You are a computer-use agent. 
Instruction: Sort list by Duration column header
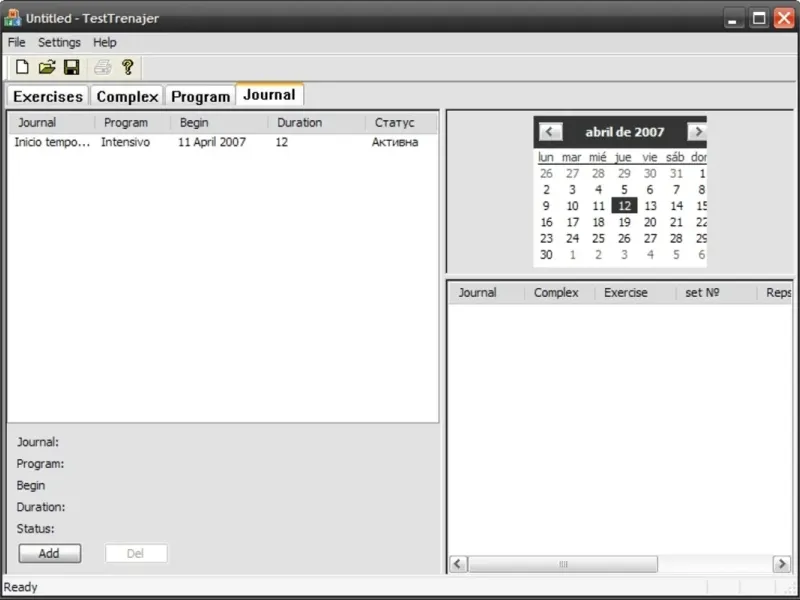[317, 123]
